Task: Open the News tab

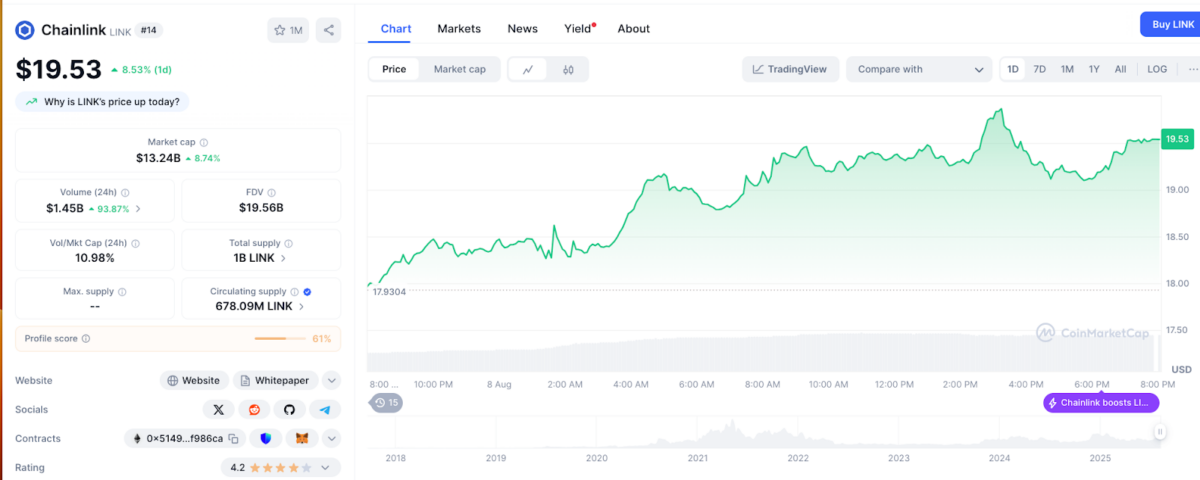Action: [x=522, y=28]
